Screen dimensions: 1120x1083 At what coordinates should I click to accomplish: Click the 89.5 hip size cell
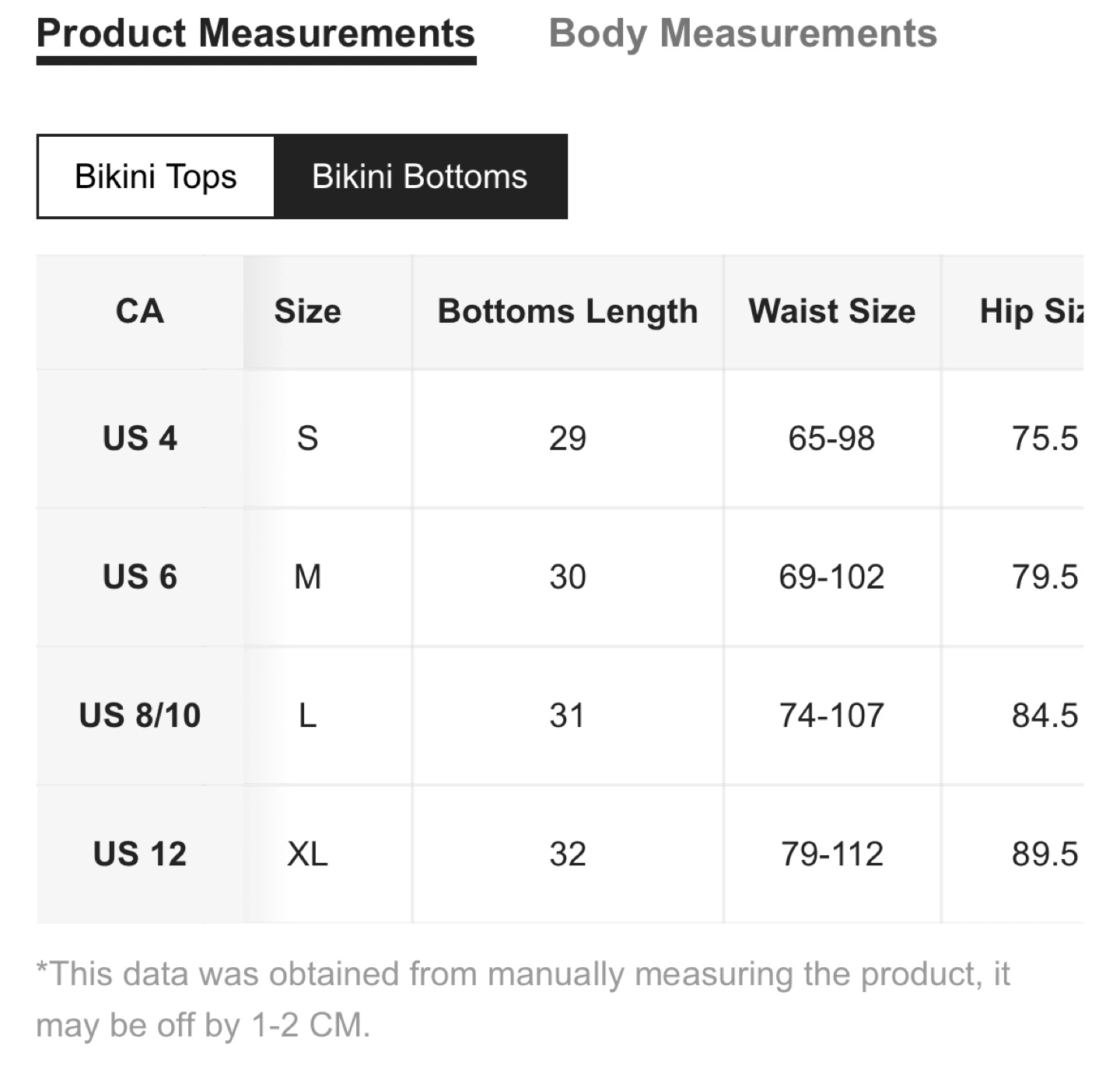(x=1013, y=854)
